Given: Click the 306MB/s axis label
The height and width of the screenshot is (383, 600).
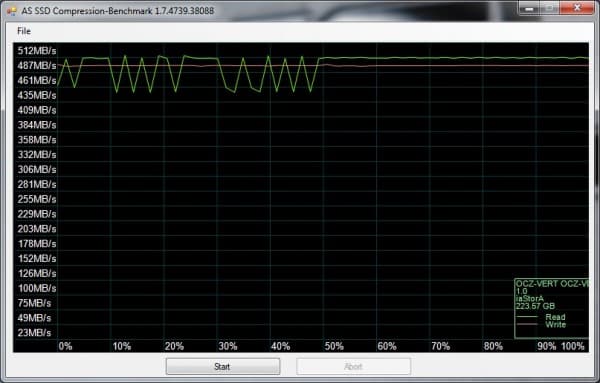Looking at the screenshot, I should pos(37,169).
